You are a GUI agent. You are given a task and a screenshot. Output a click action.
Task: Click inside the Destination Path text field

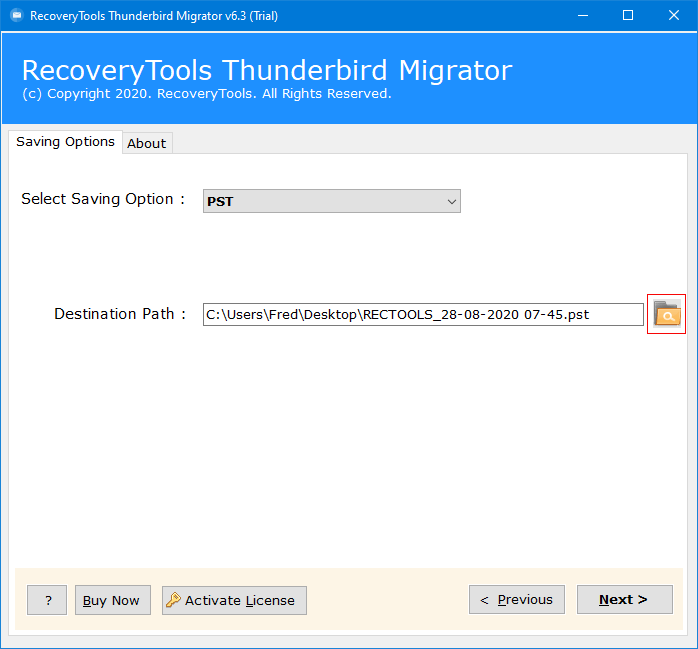[423, 315]
